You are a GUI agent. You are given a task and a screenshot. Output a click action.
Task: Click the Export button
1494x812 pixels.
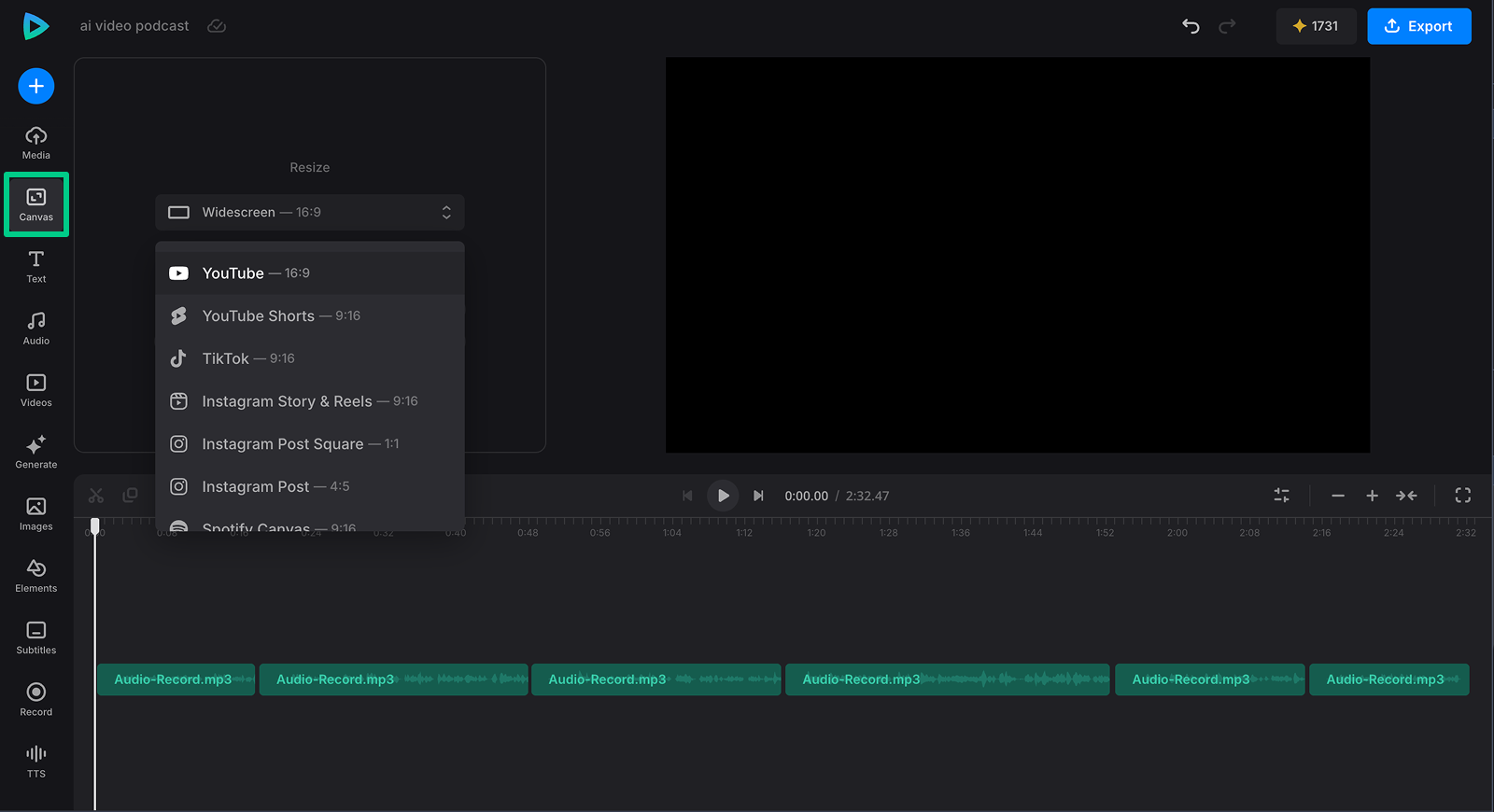pyautogui.click(x=1419, y=26)
